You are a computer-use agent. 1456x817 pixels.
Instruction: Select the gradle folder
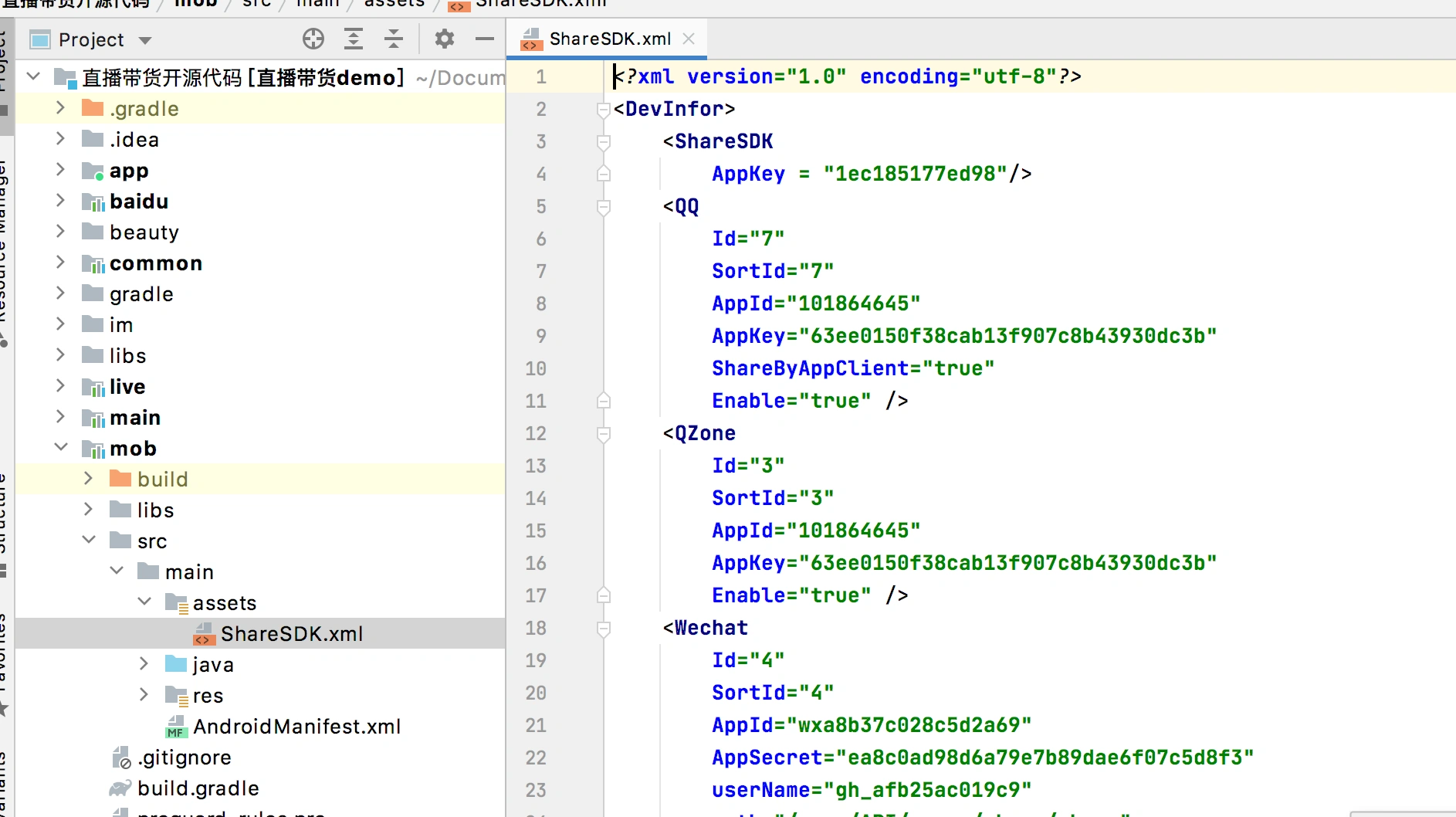tap(260, 293)
